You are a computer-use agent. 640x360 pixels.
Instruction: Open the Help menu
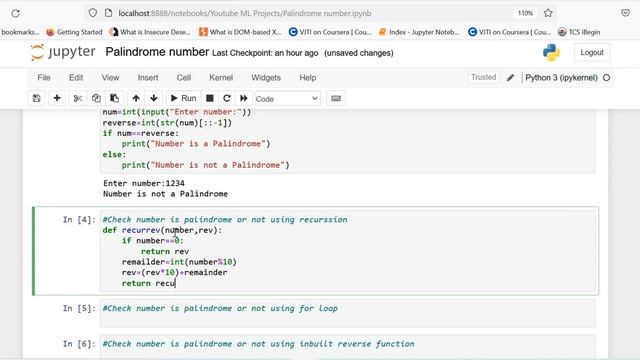click(308, 78)
